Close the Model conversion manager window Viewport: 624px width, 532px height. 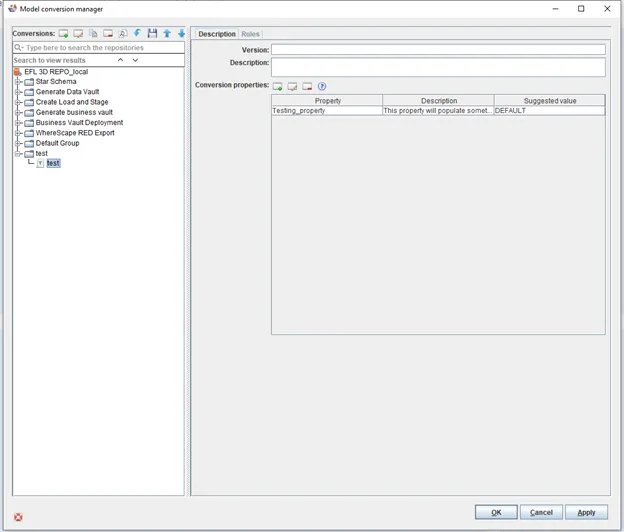[x=607, y=9]
